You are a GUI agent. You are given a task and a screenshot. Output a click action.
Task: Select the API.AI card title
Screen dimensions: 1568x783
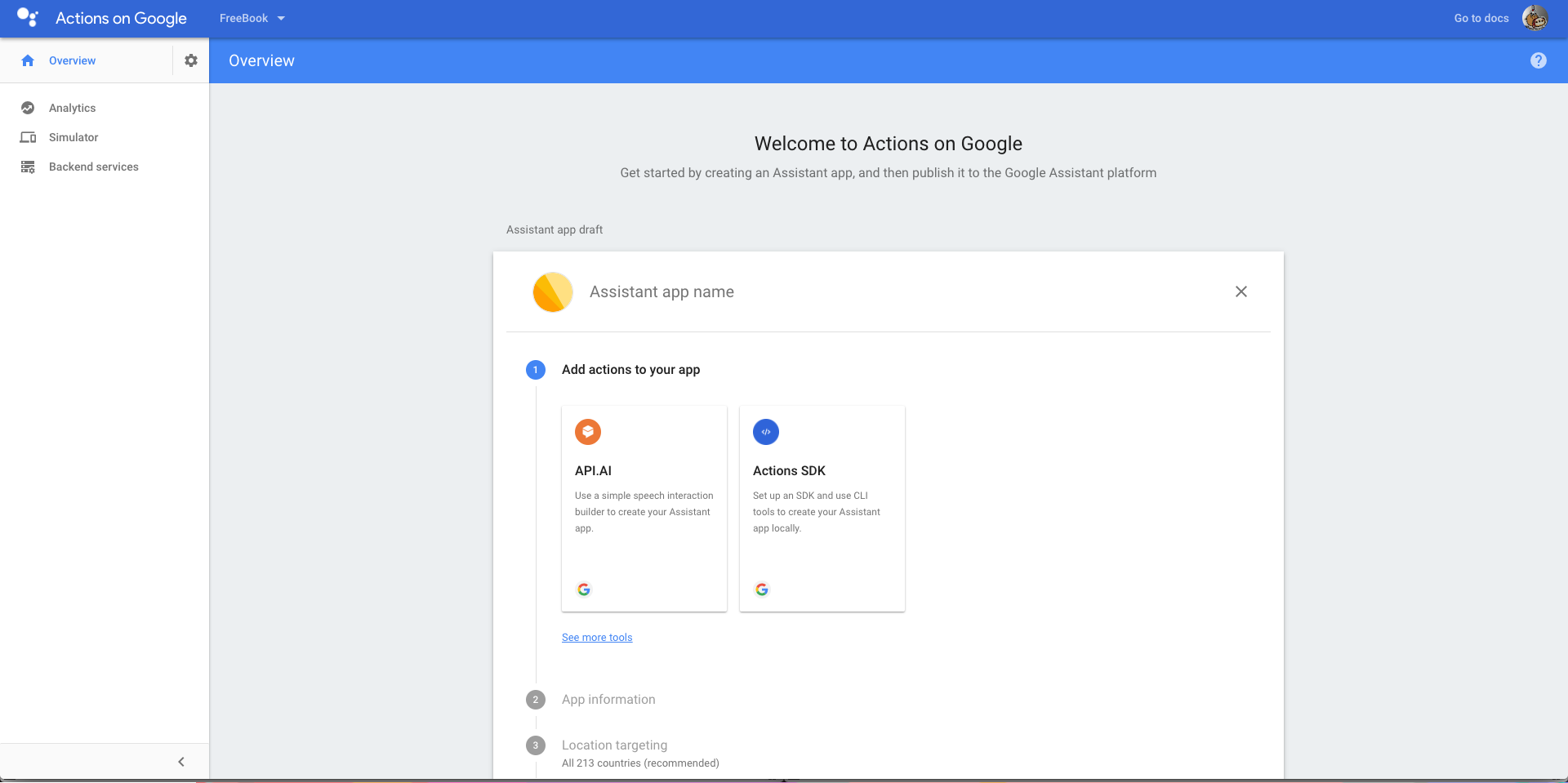pyautogui.click(x=593, y=471)
